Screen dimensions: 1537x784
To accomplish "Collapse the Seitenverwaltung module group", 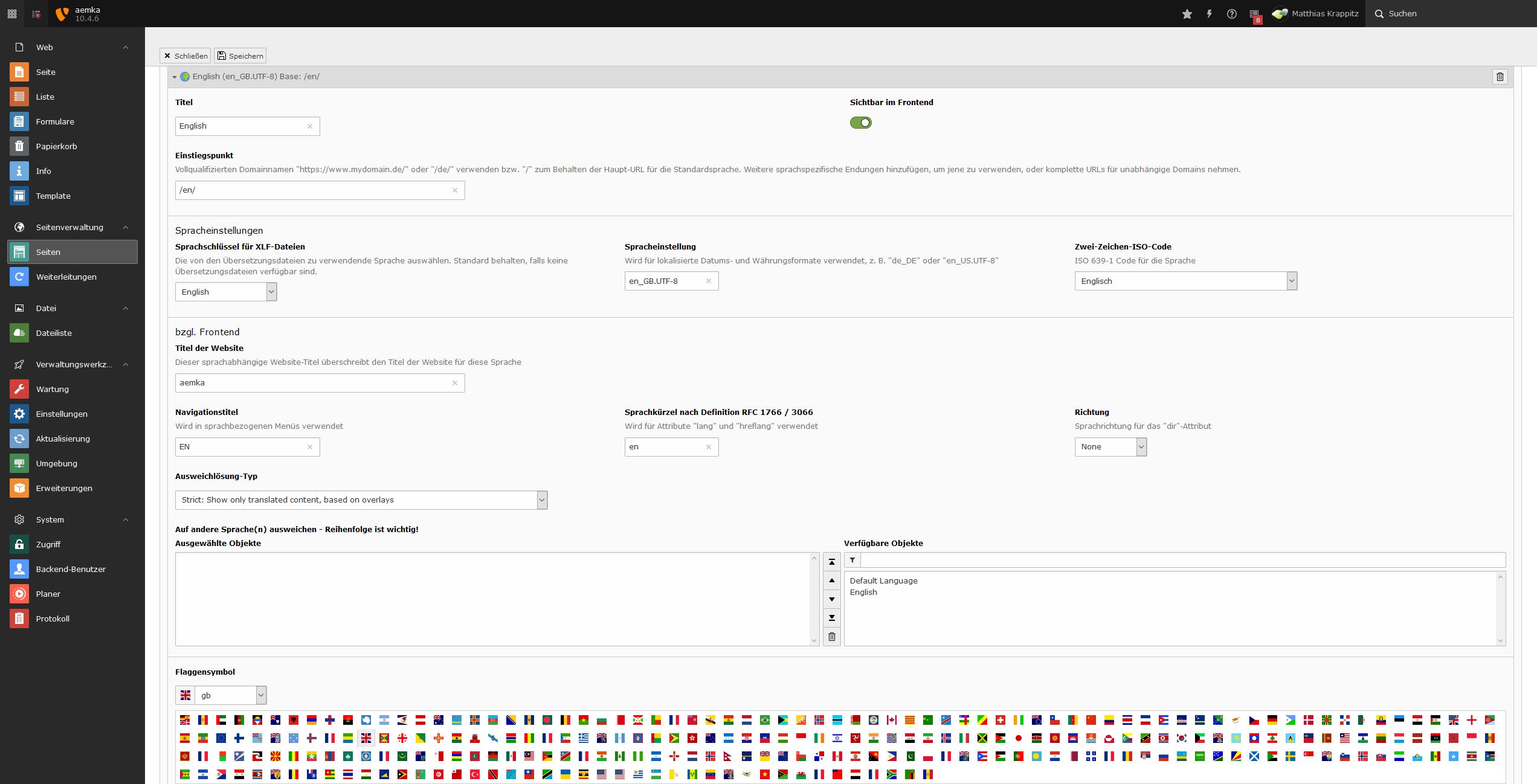I will pyautogui.click(x=126, y=227).
